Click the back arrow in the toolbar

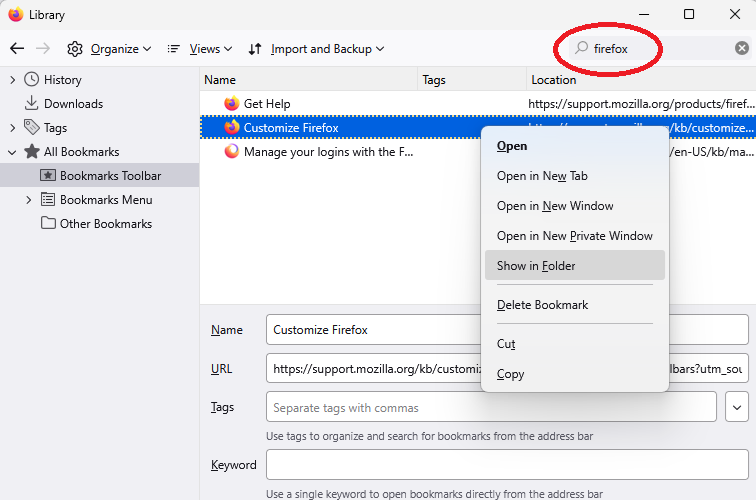pyautogui.click(x=17, y=49)
